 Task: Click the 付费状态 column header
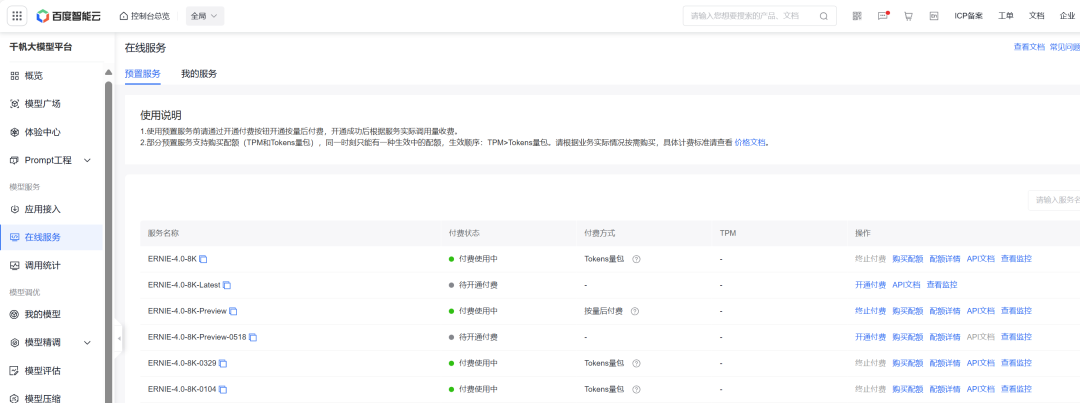(464, 234)
